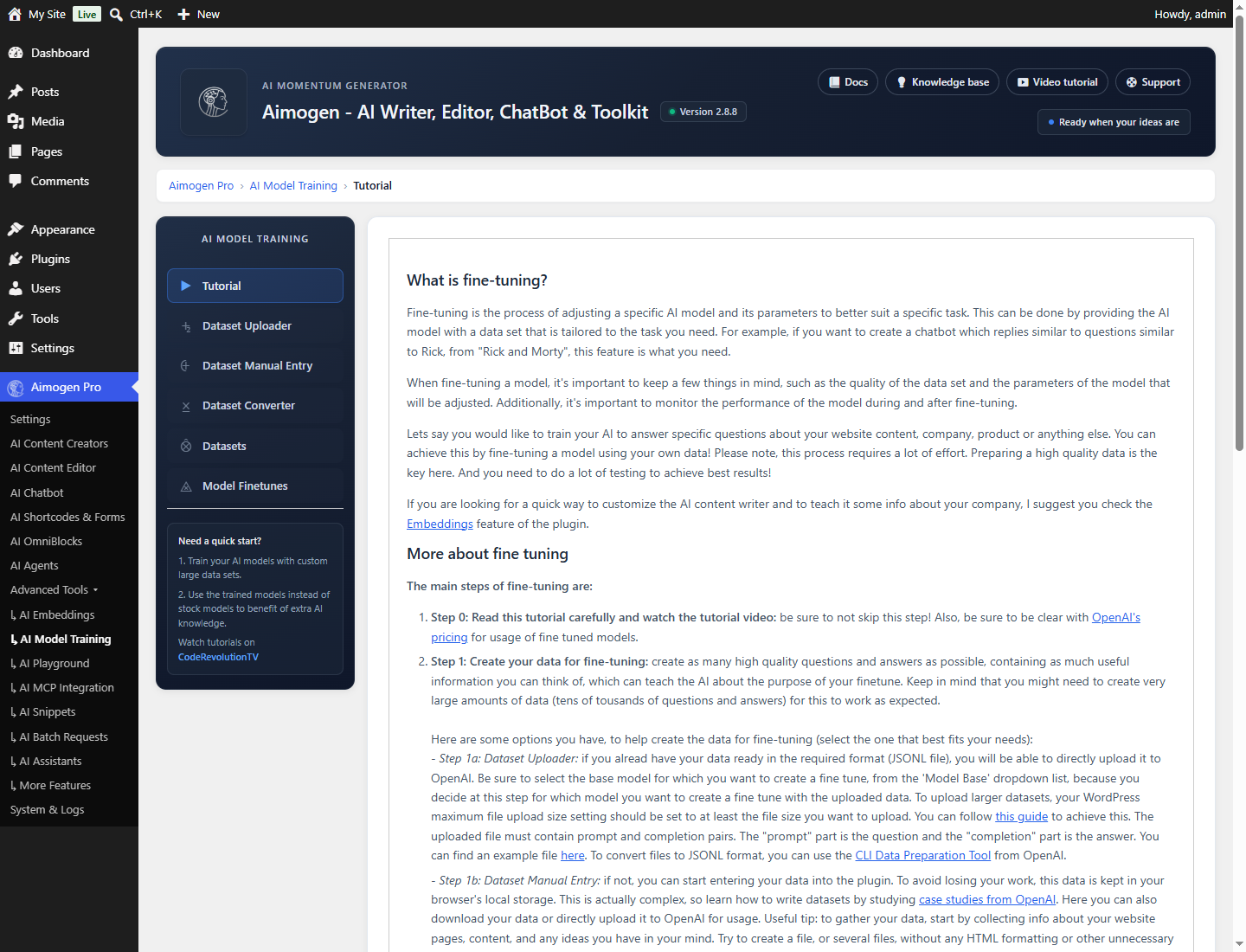This screenshot has width=1246, height=952.
Task: Click the Aimogen logo in header banner
Action: pos(213,102)
